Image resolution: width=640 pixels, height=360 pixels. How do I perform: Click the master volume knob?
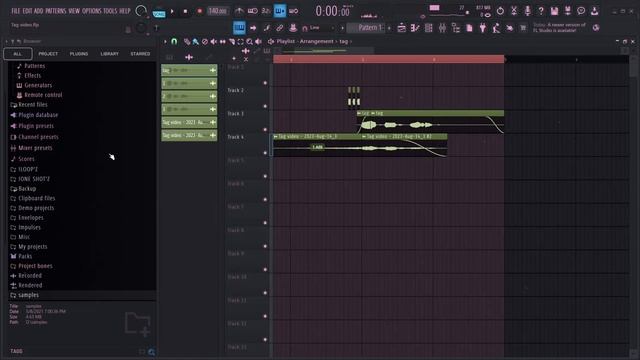click(x=141, y=11)
